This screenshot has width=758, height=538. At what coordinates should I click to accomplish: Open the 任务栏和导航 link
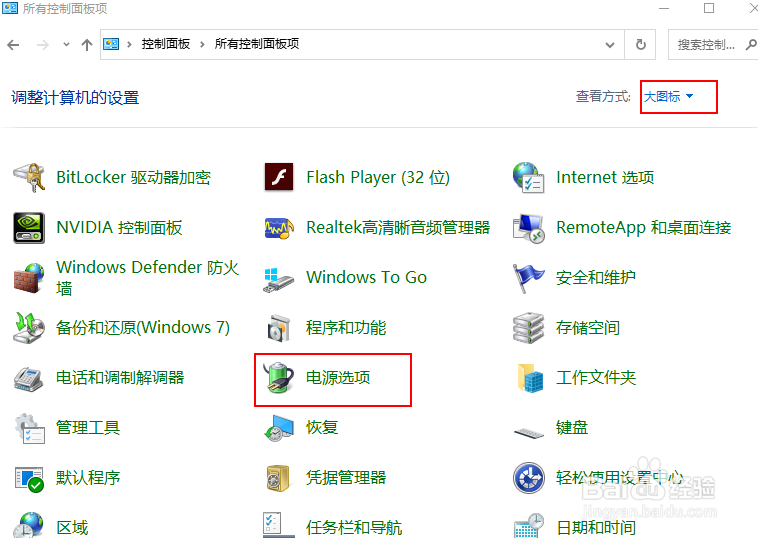coord(354,528)
